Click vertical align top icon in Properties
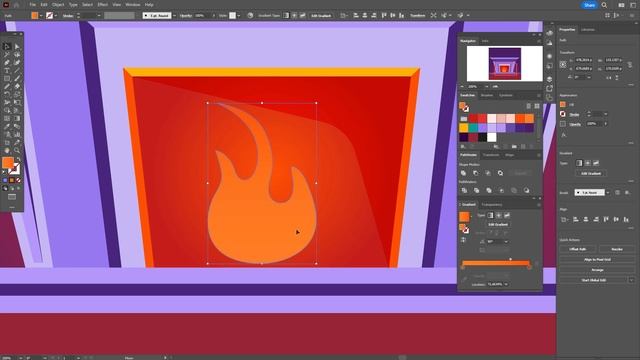 pos(606,220)
